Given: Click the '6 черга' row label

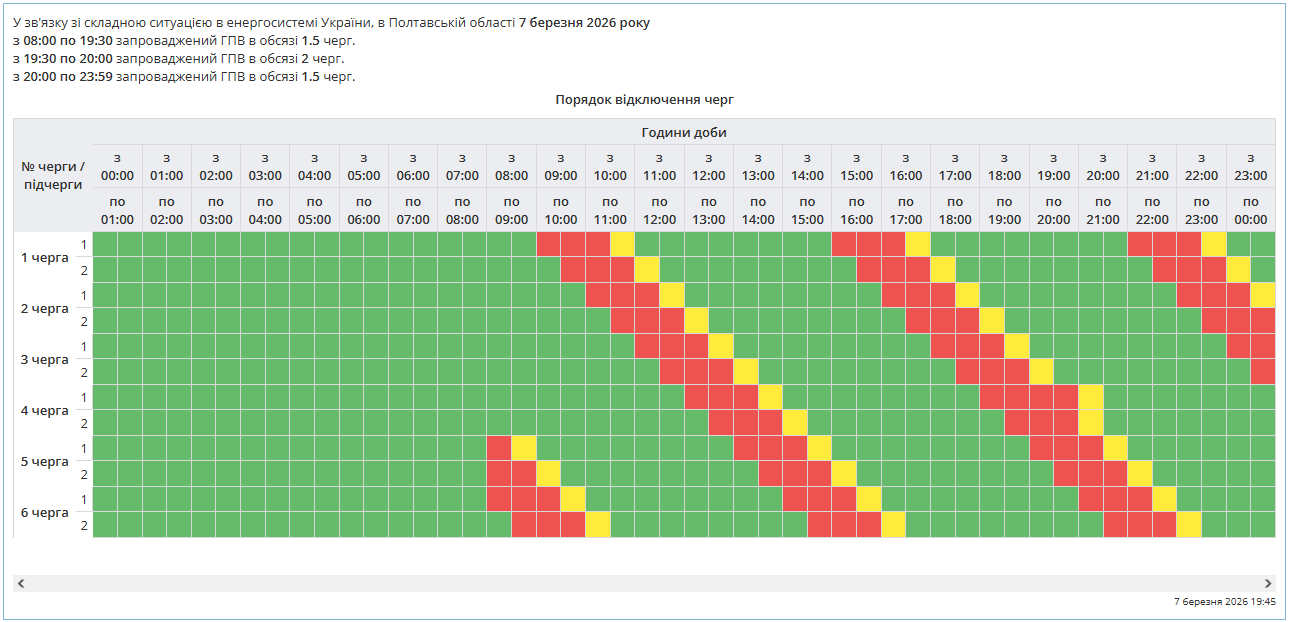Looking at the screenshot, I should pyautogui.click(x=45, y=512).
